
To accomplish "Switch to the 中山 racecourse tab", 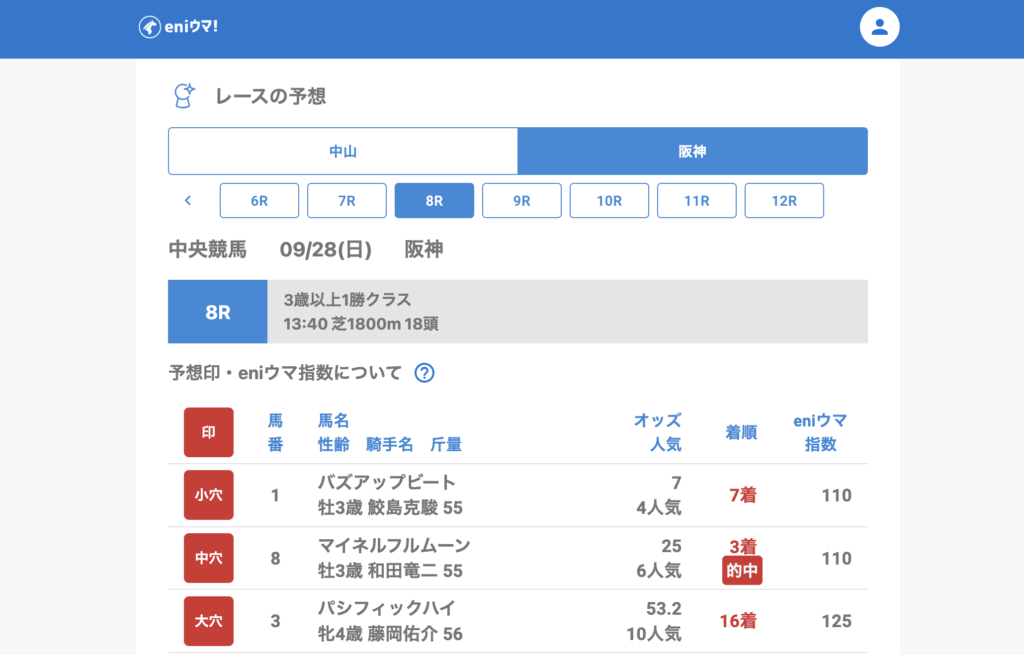I will click(x=343, y=151).
